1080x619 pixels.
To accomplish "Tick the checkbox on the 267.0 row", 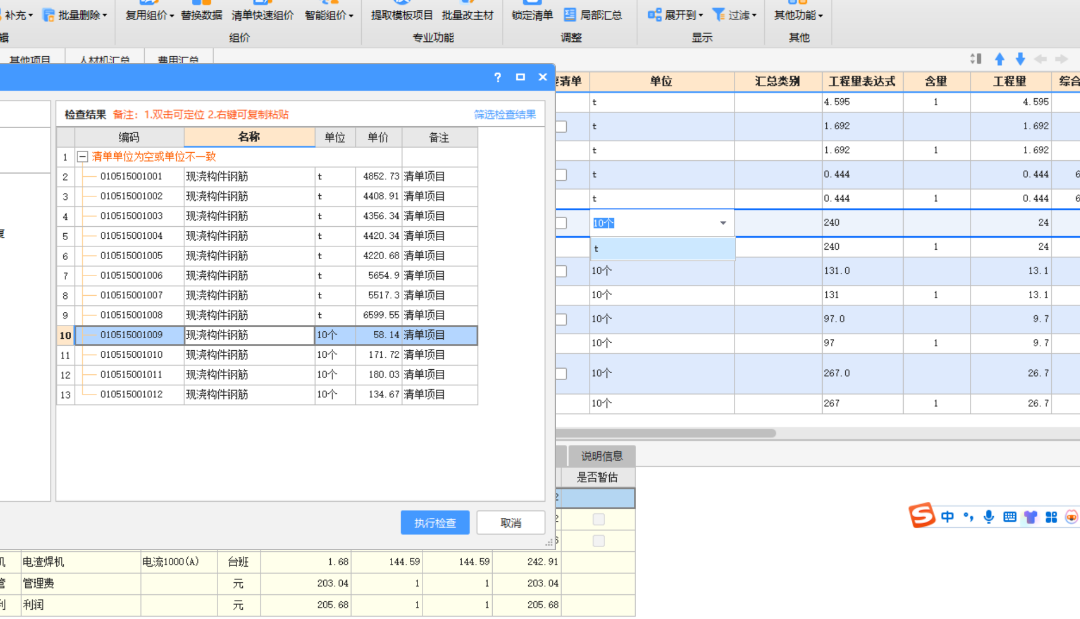I will [561, 374].
